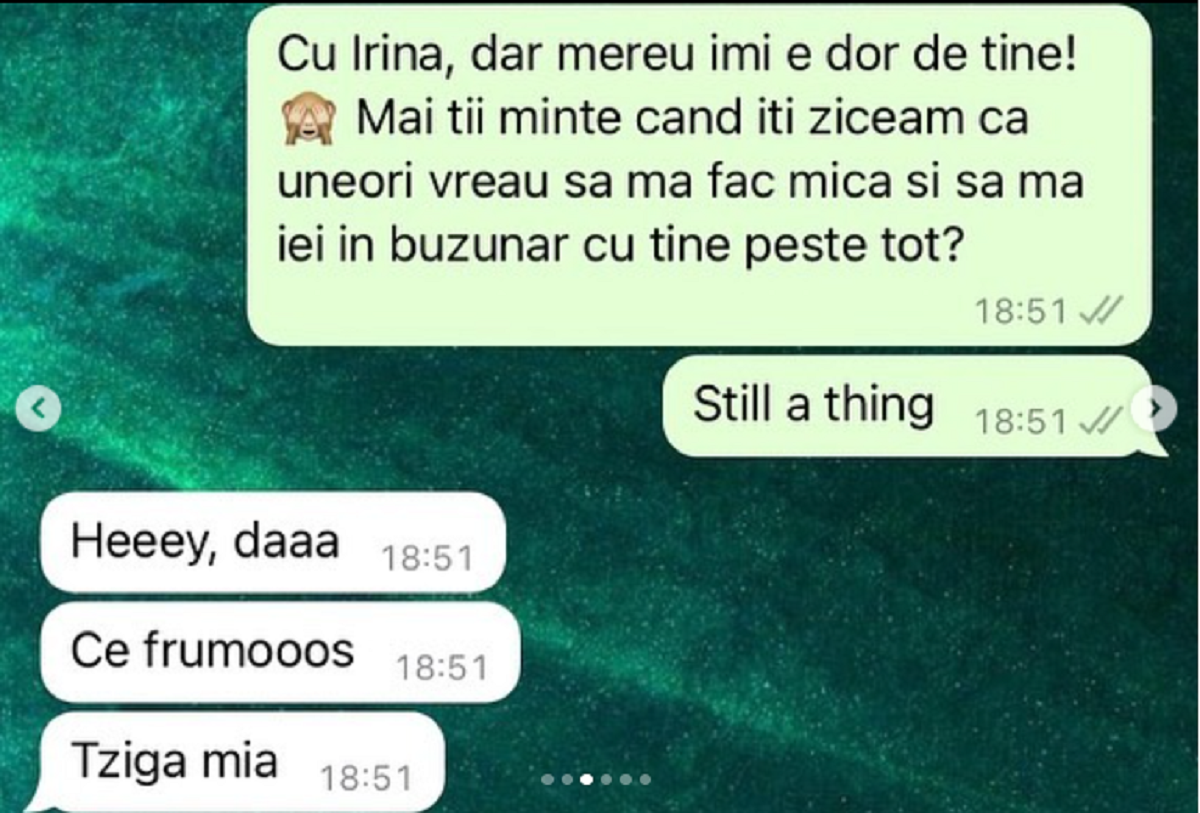The image size is (1200, 813).
Task: Select the "Ce frumooos" message bubble
Action: click(279, 652)
